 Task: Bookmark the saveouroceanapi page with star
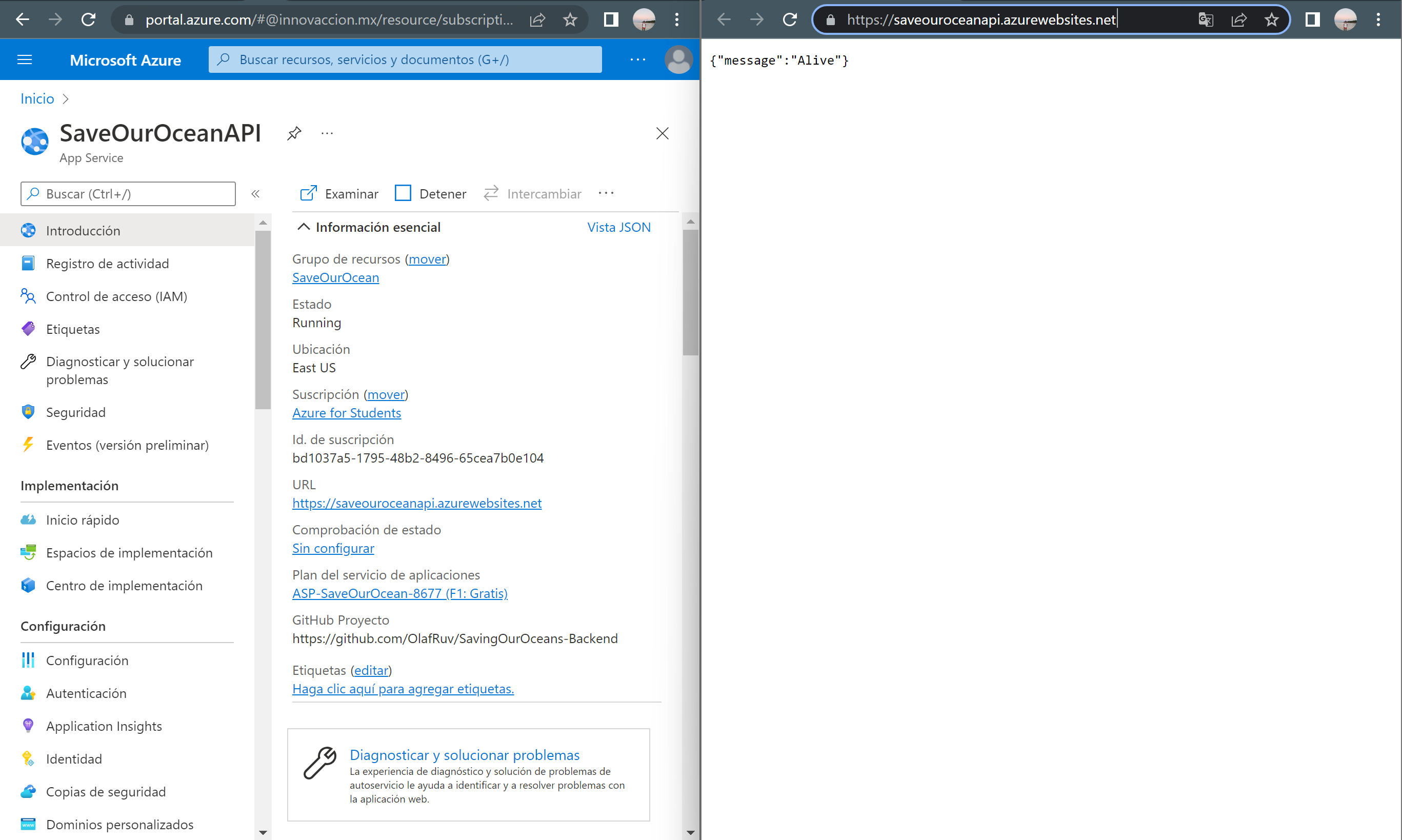tap(1272, 19)
